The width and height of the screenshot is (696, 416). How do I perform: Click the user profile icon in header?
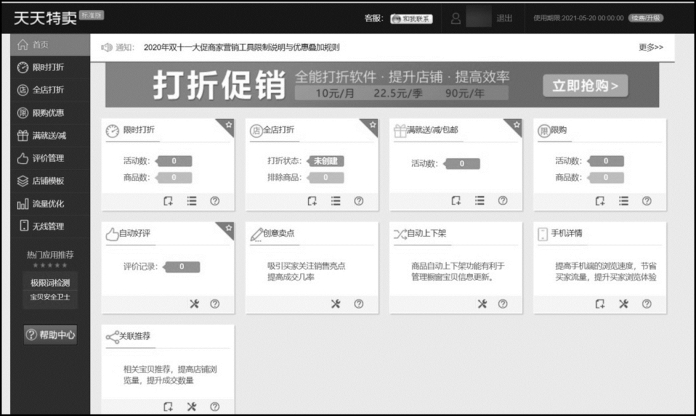point(456,18)
